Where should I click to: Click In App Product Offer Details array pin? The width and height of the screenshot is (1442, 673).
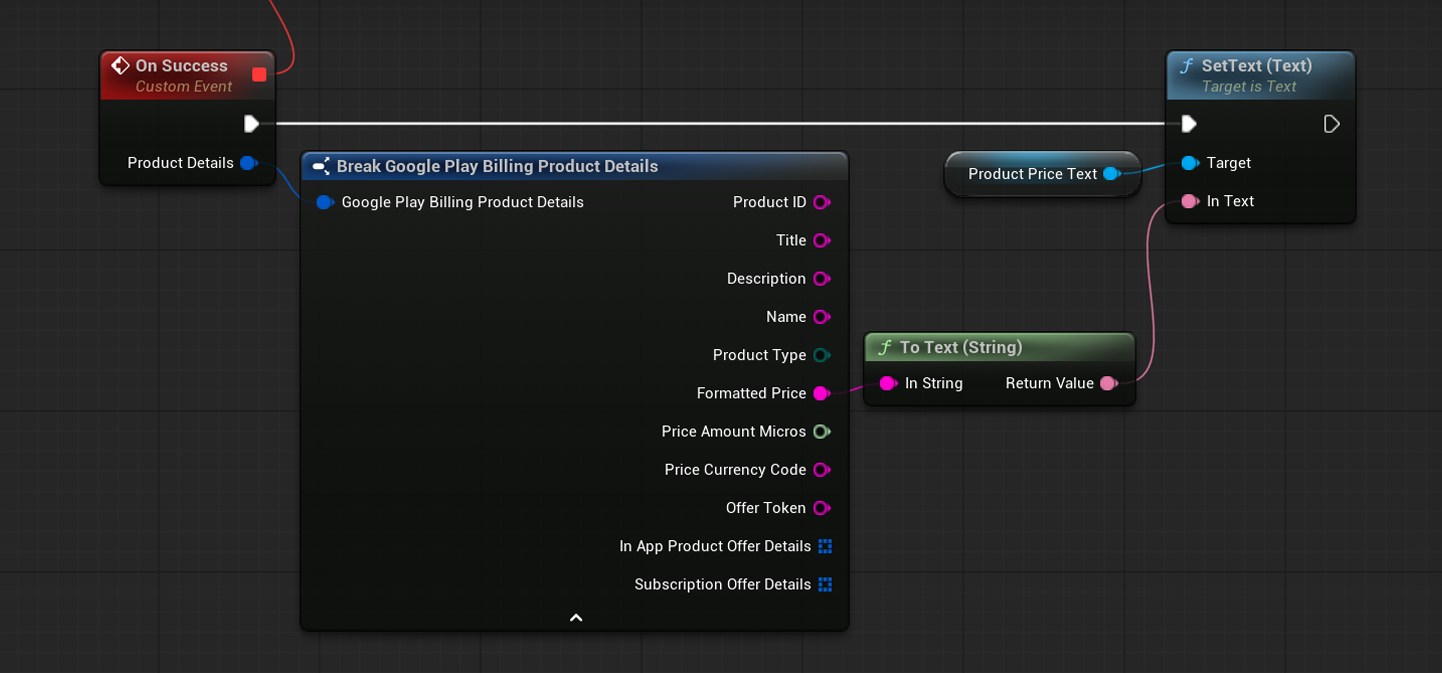tap(825, 546)
